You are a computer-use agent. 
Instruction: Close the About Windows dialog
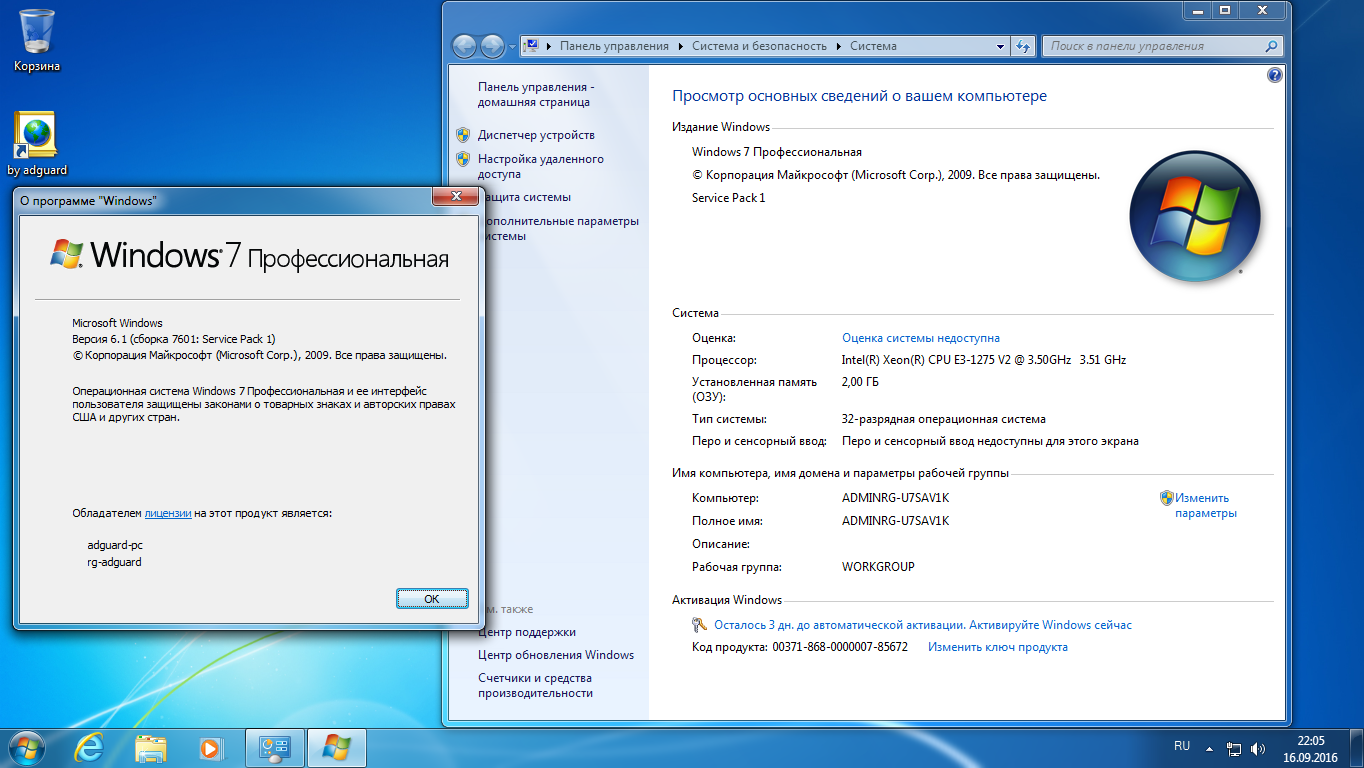pos(456,197)
